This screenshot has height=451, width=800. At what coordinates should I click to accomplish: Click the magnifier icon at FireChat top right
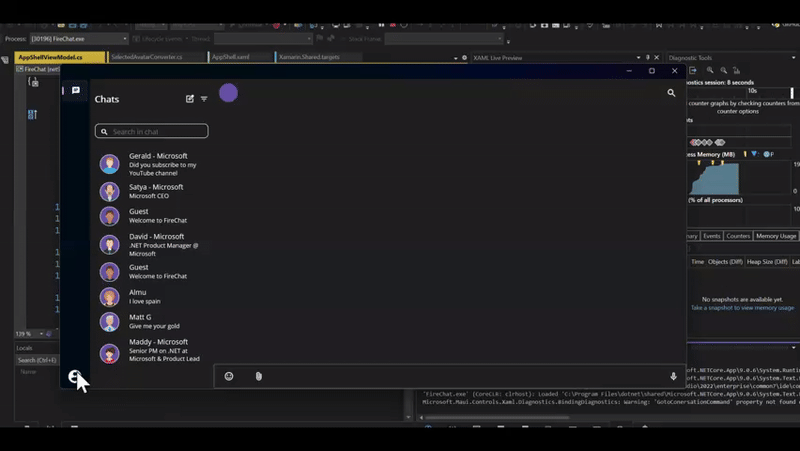pyautogui.click(x=671, y=93)
